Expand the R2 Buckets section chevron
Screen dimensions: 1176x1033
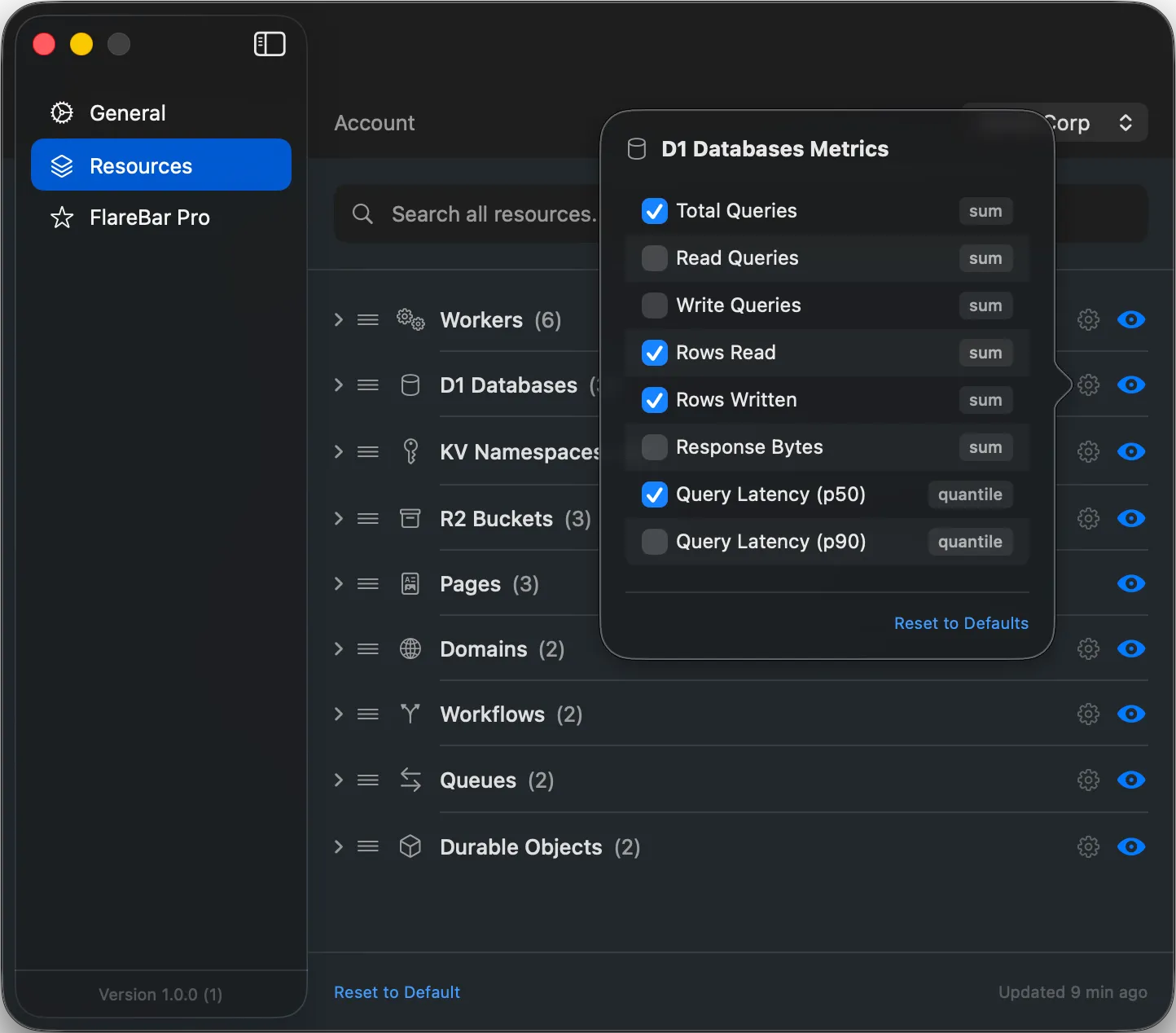(339, 518)
